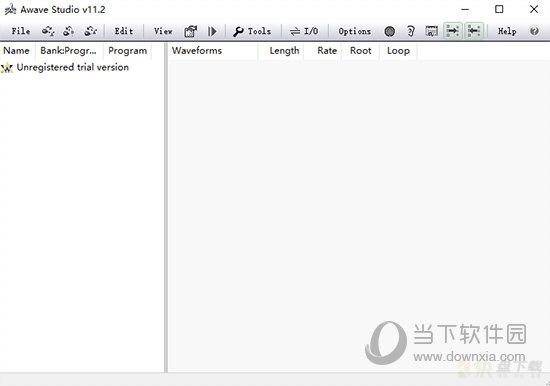Click the first notes icon after File

coord(48,31)
